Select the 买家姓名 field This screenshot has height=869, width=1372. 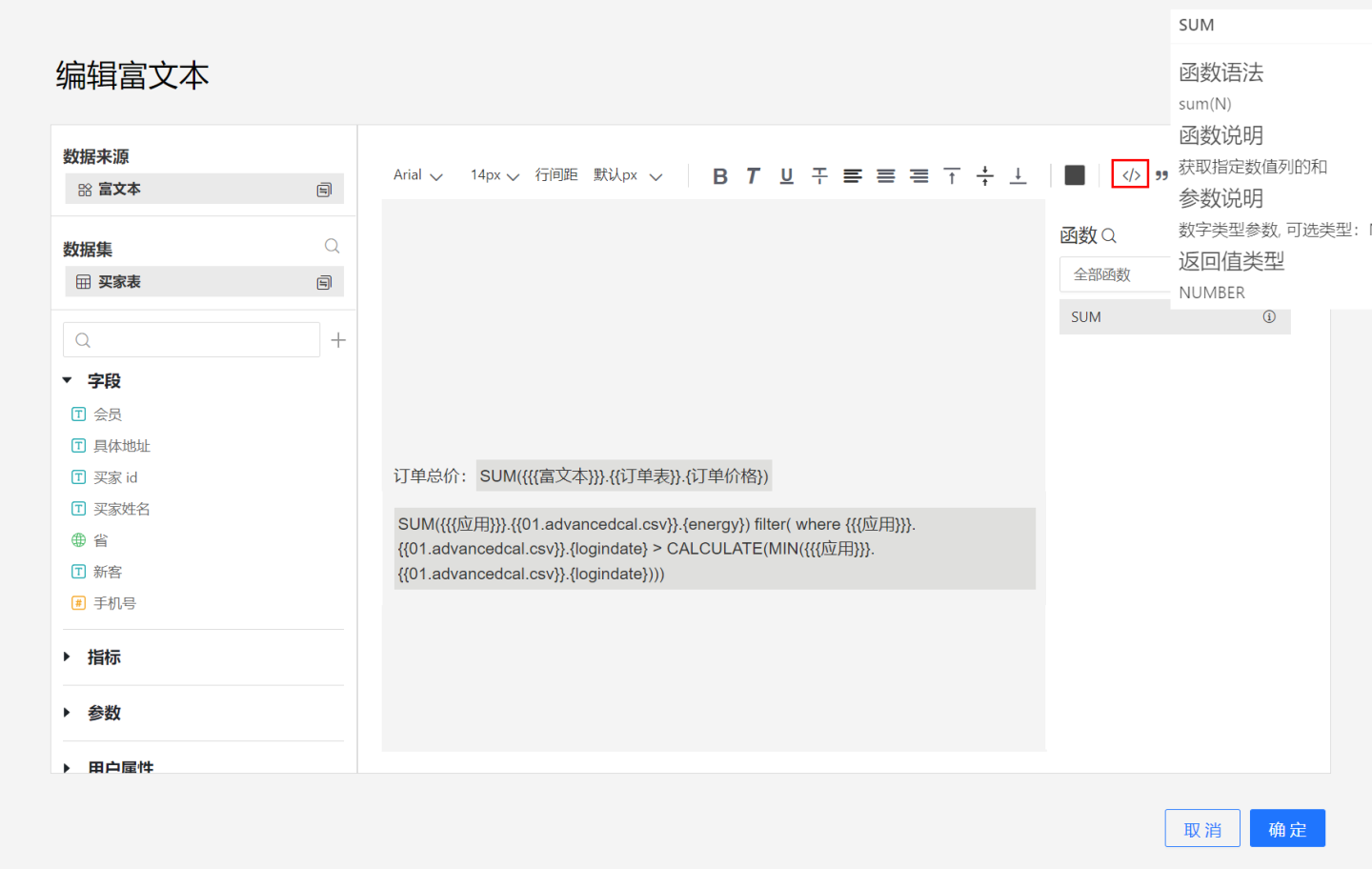[x=121, y=509]
